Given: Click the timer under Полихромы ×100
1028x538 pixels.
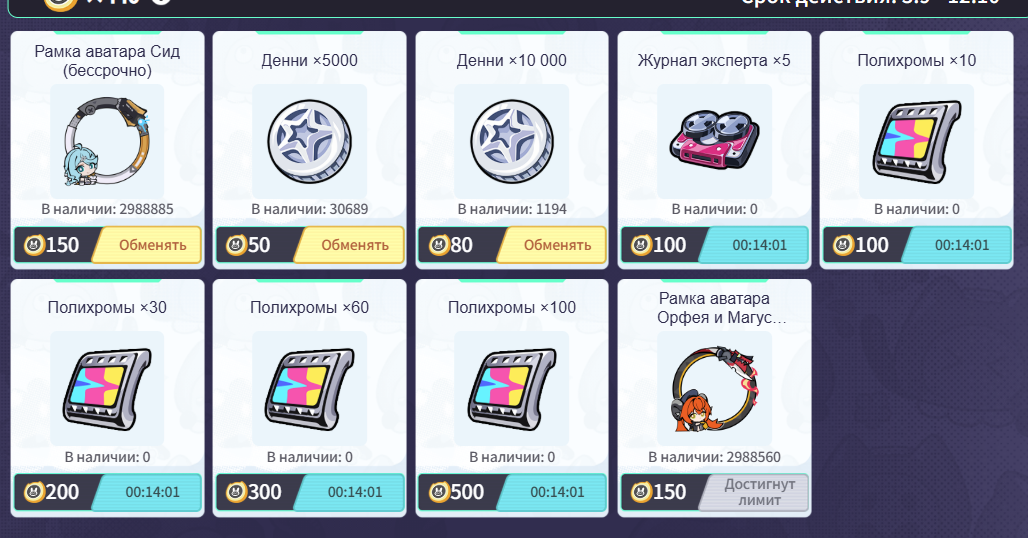Looking at the screenshot, I should pos(557,492).
